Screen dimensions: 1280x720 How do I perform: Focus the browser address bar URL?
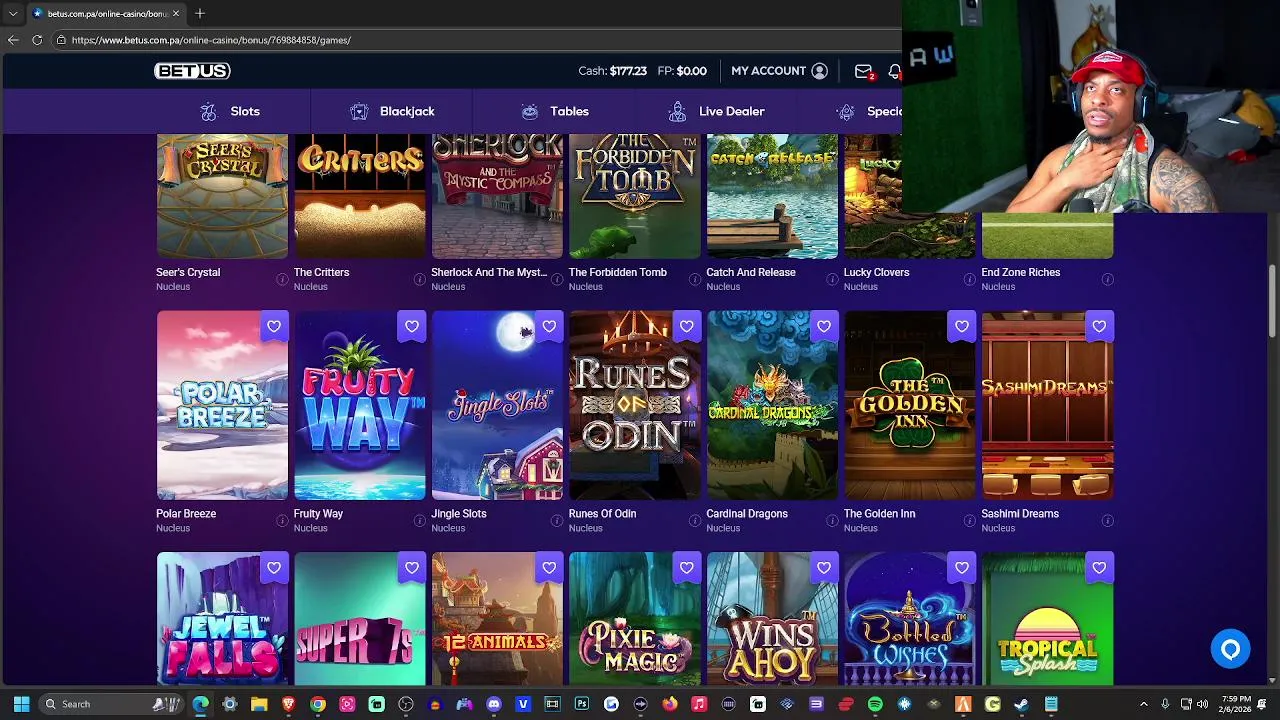[211, 40]
